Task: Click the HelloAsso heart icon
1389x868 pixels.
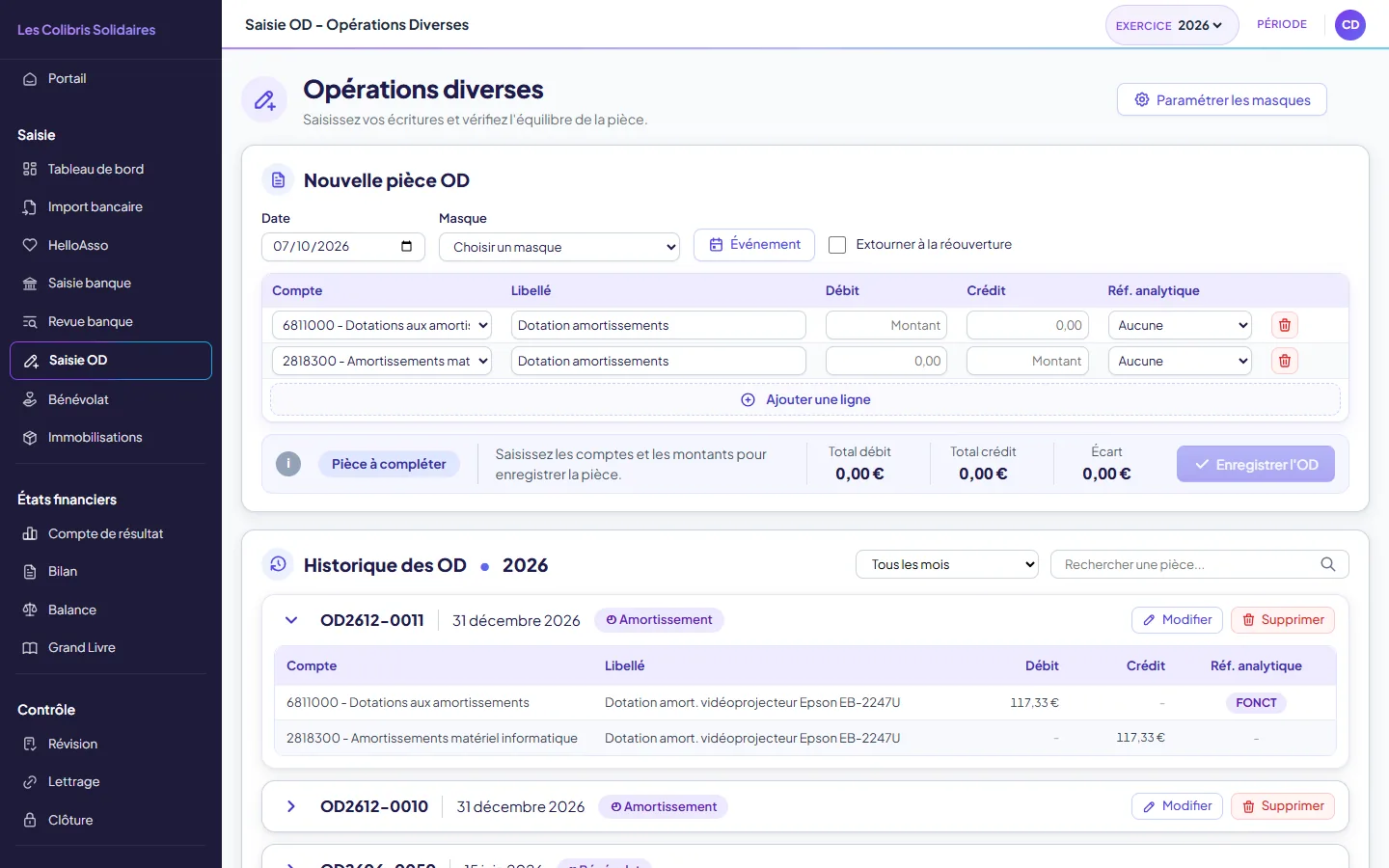Action: coord(30,245)
